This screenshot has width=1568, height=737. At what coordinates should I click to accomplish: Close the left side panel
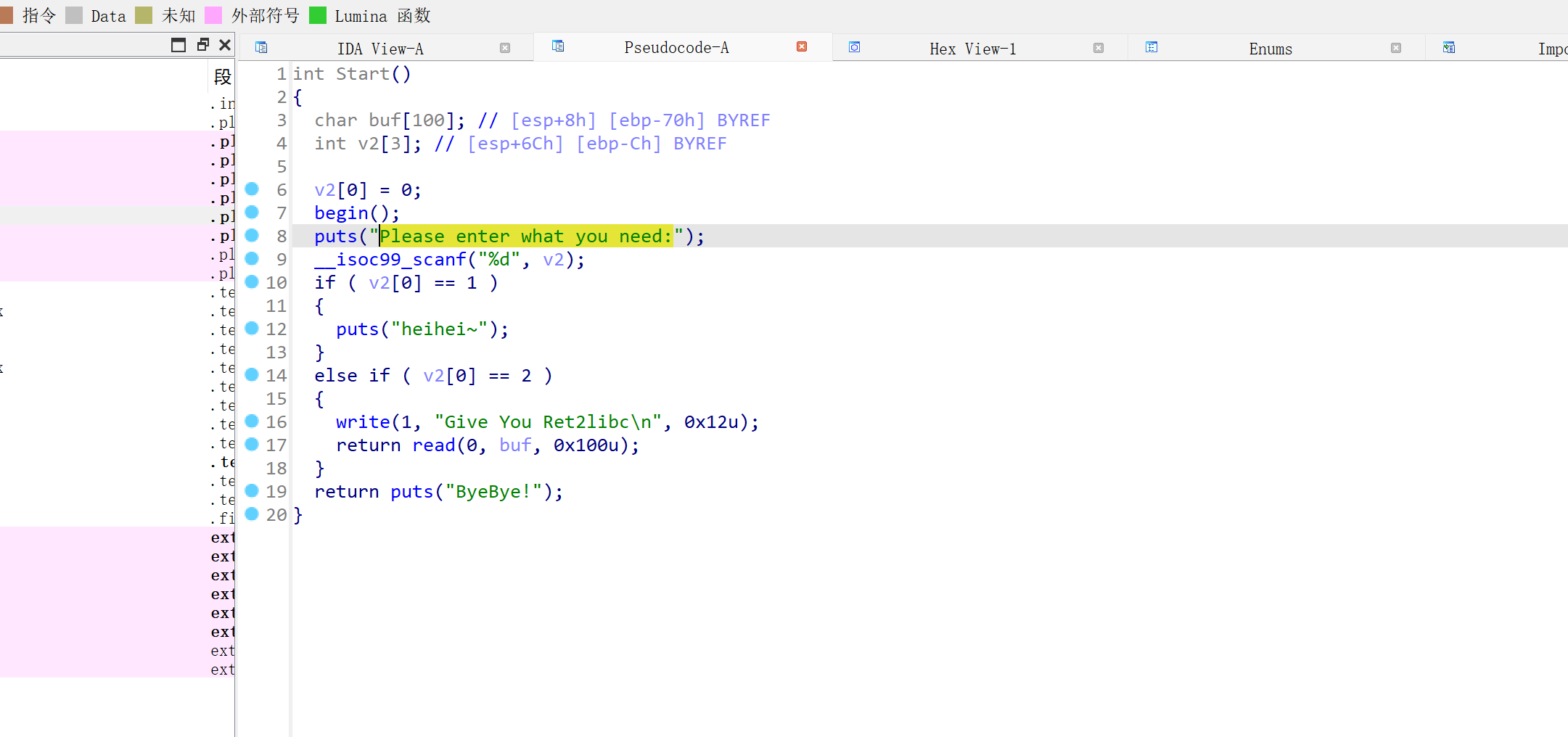pyautogui.click(x=225, y=45)
